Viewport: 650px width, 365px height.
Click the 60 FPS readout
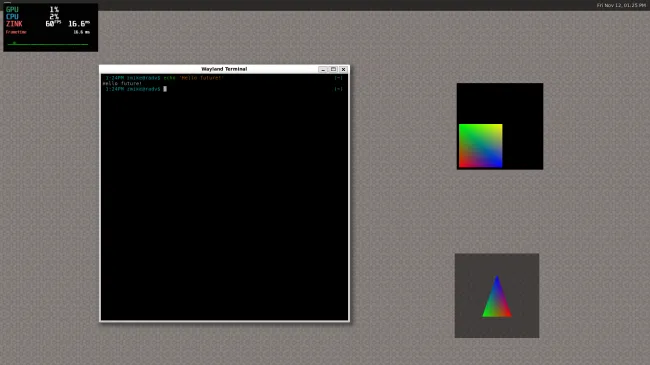[x=53, y=24]
